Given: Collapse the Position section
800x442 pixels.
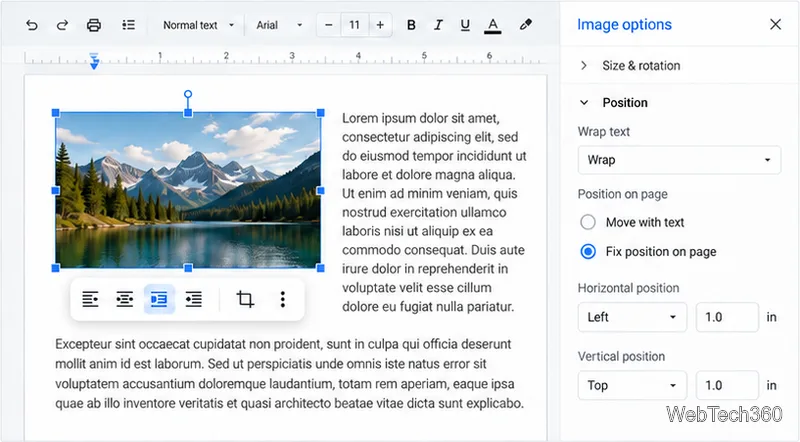Looking at the screenshot, I should click(x=679, y=103).
